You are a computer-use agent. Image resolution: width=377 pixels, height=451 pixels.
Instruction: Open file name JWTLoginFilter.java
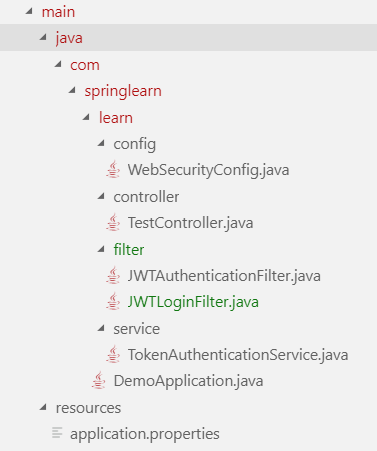tap(193, 302)
